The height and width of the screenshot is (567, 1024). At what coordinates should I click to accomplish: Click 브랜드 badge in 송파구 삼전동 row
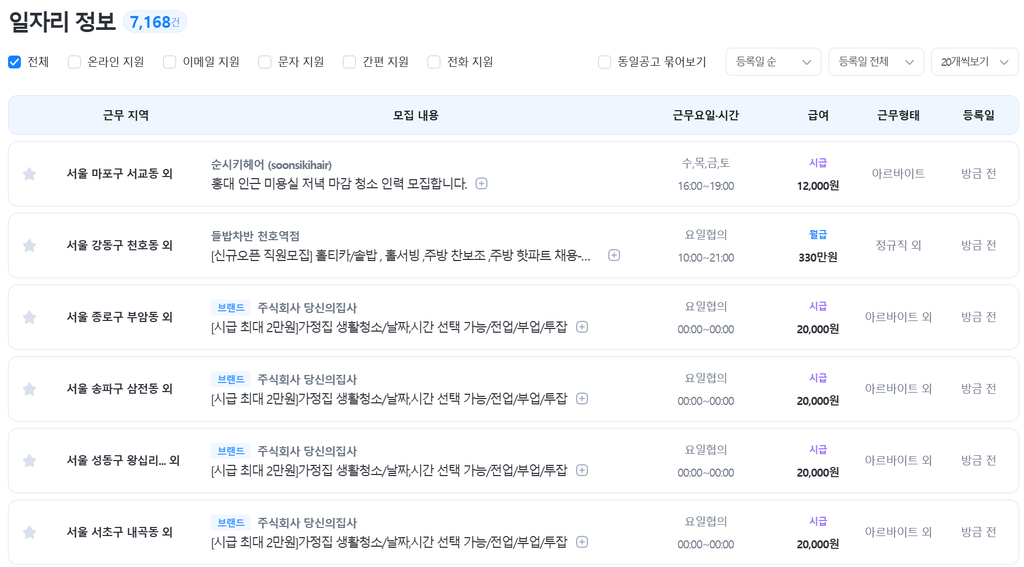click(x=231, y=380)
